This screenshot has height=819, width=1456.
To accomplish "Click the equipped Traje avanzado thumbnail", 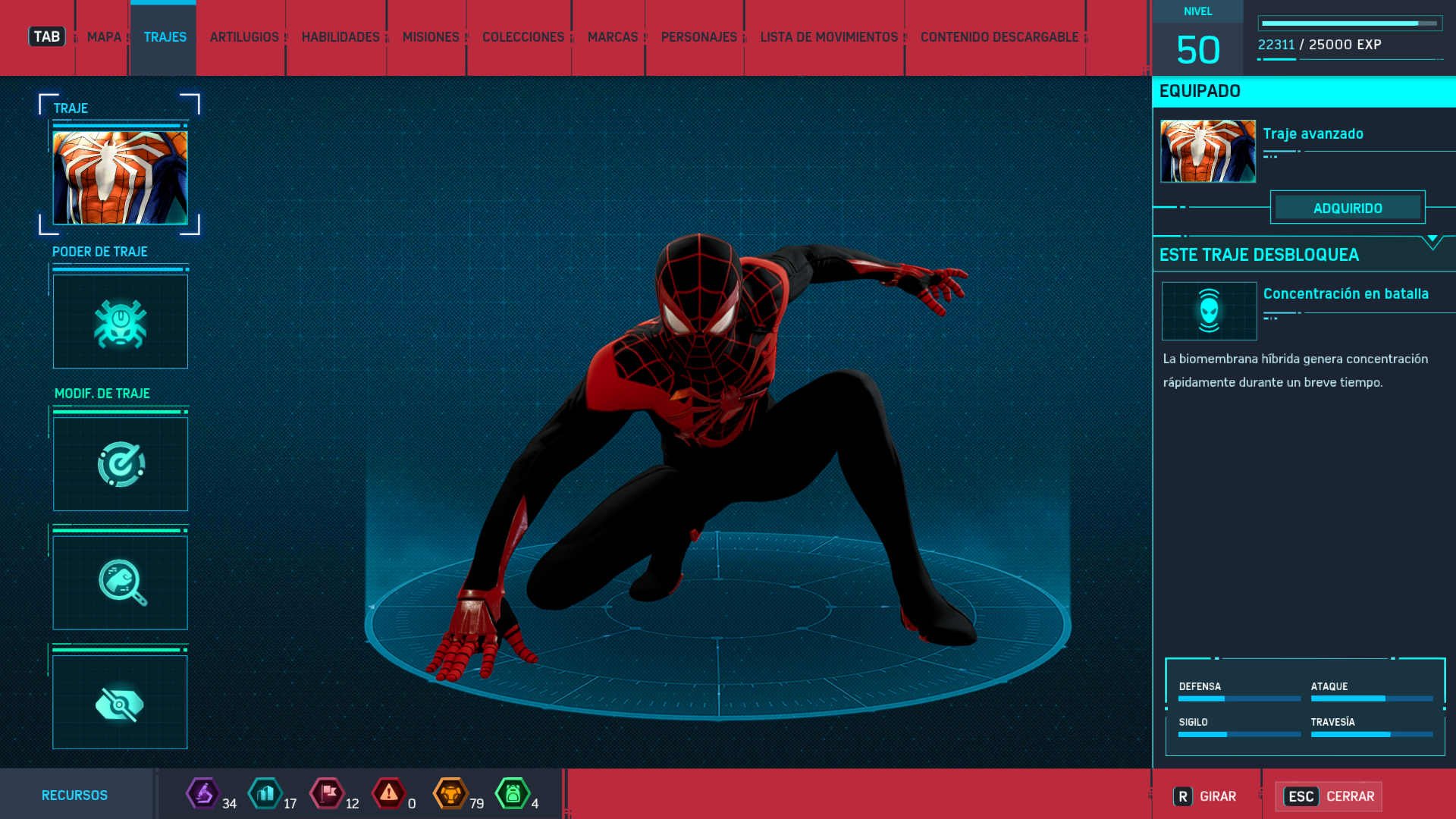I will point(1208,151).
